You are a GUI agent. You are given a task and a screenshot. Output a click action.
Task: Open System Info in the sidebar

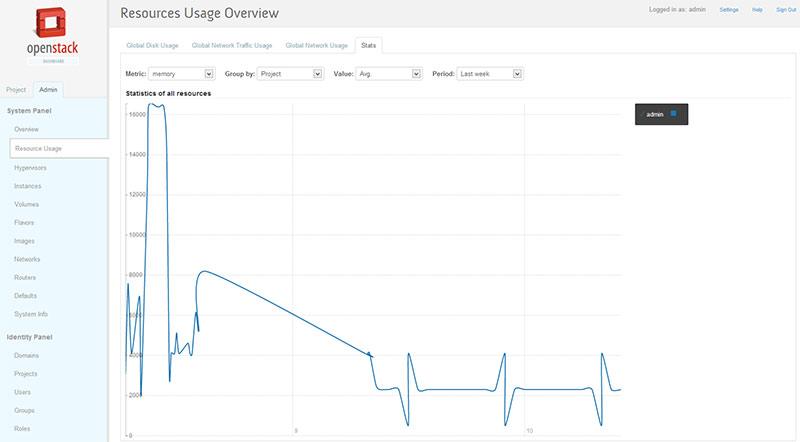(31, 314)
